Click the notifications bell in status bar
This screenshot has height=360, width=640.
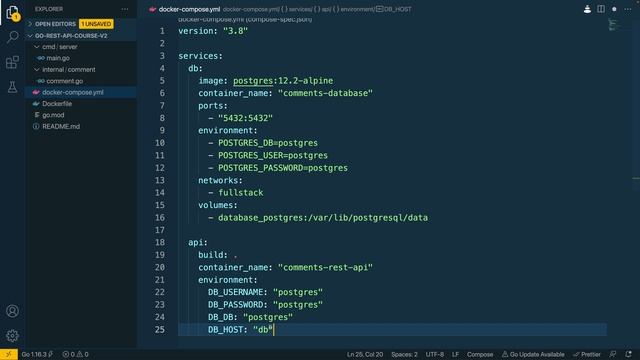click(628, 354)
